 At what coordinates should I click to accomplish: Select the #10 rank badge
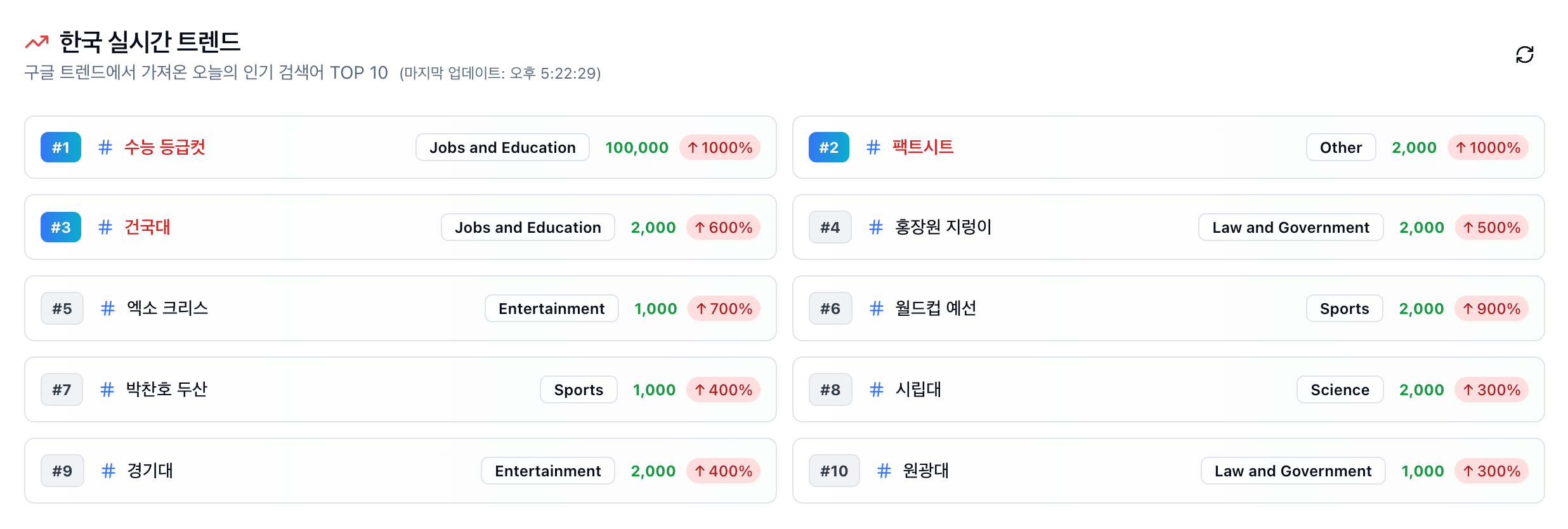[834, 471]
